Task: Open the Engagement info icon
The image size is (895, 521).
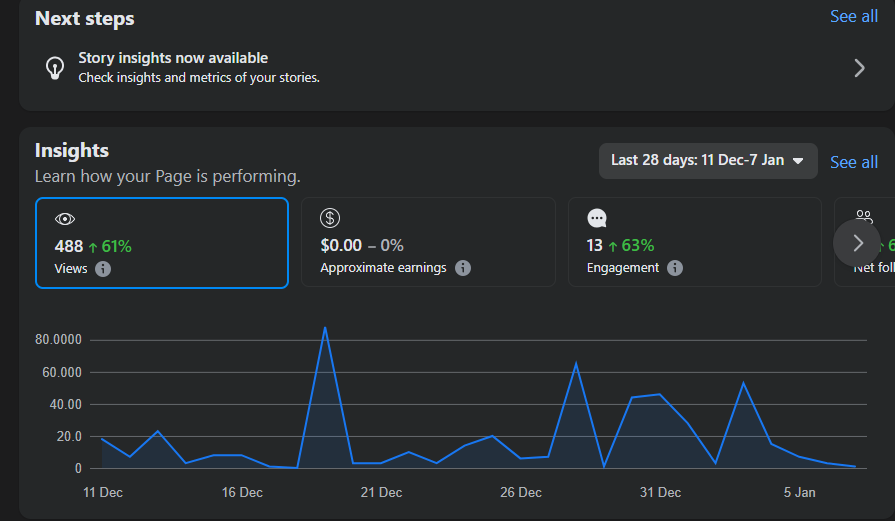Action: coord(675,268)
